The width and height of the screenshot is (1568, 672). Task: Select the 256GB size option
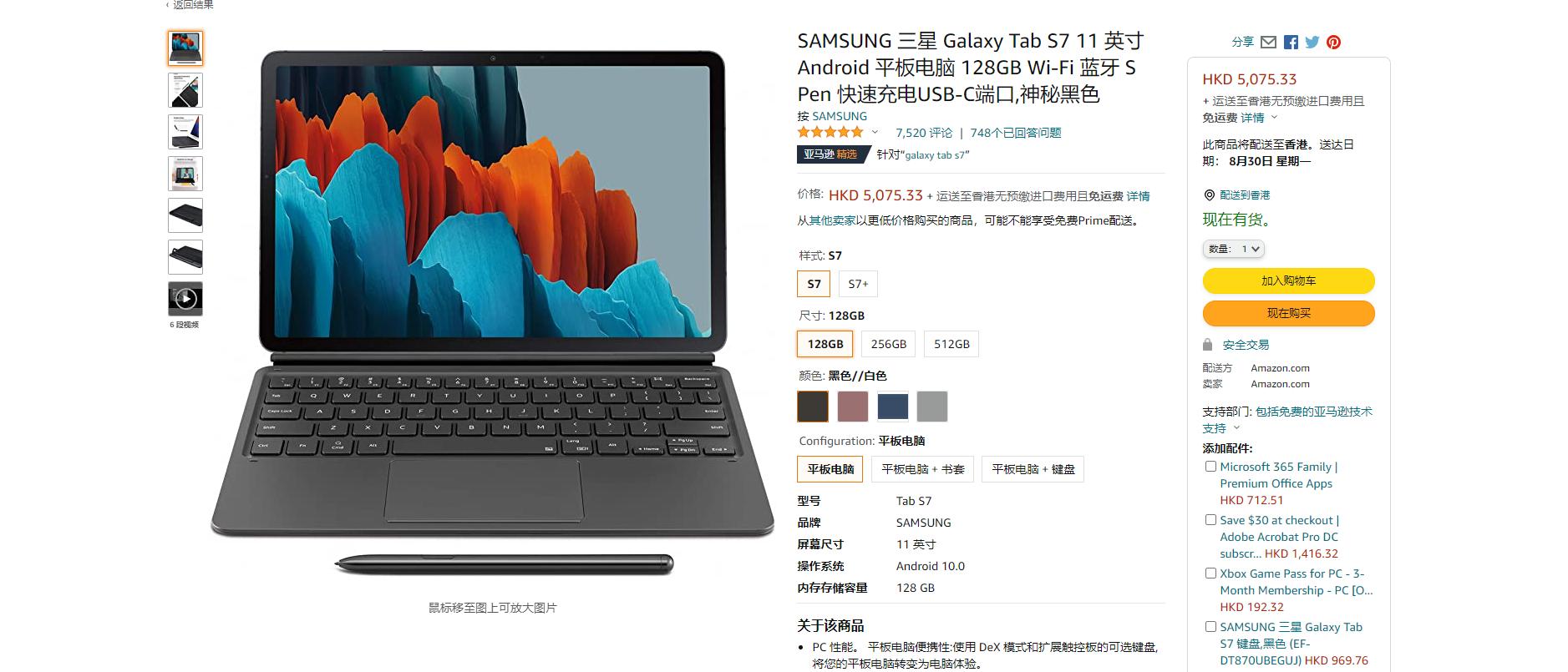tap(888, 344)
